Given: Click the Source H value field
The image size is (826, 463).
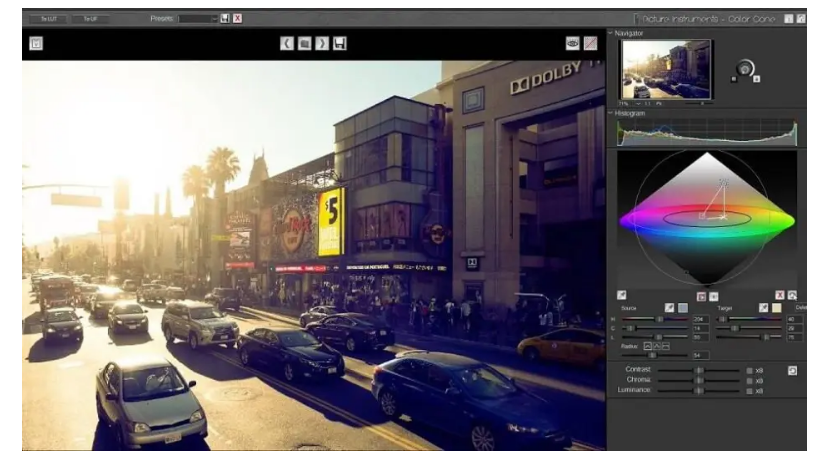Looking at the screenshot, I should [x=701, y=319].
